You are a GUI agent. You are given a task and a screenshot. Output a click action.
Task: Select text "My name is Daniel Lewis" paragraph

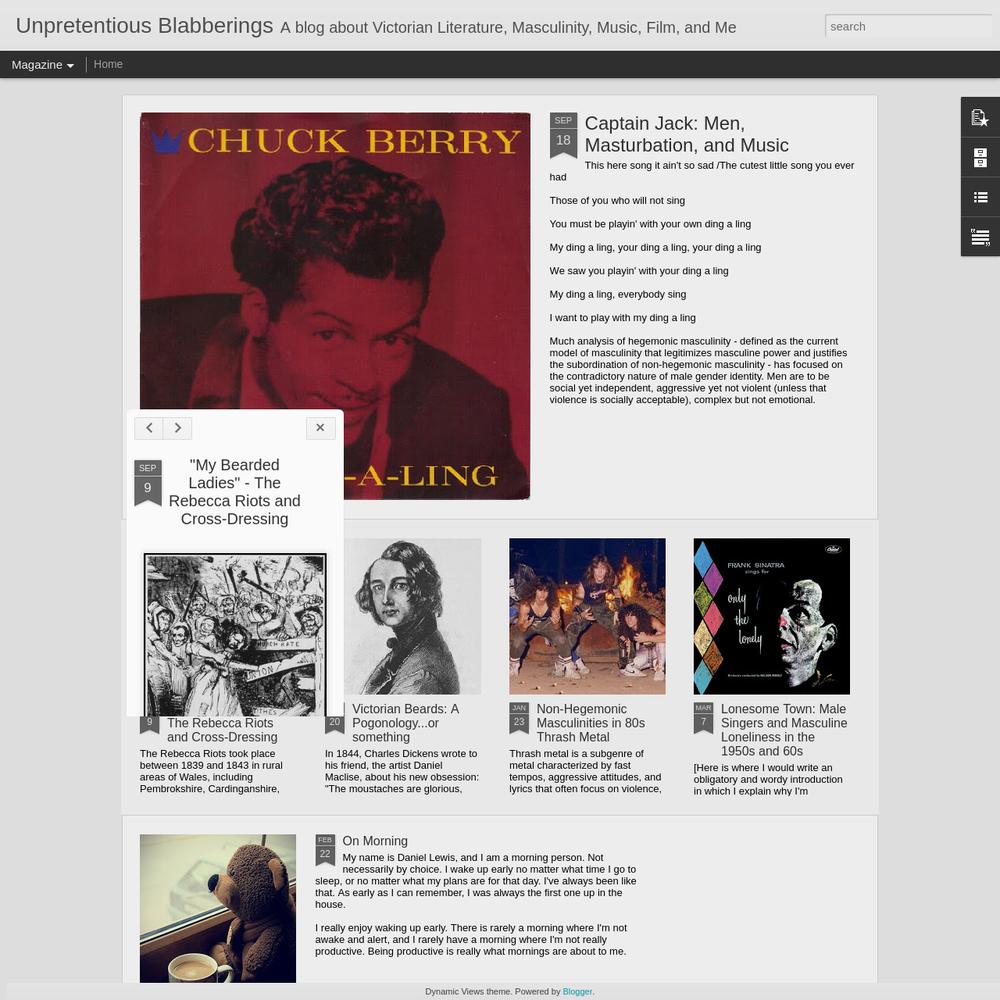click(x=476, y=881)
